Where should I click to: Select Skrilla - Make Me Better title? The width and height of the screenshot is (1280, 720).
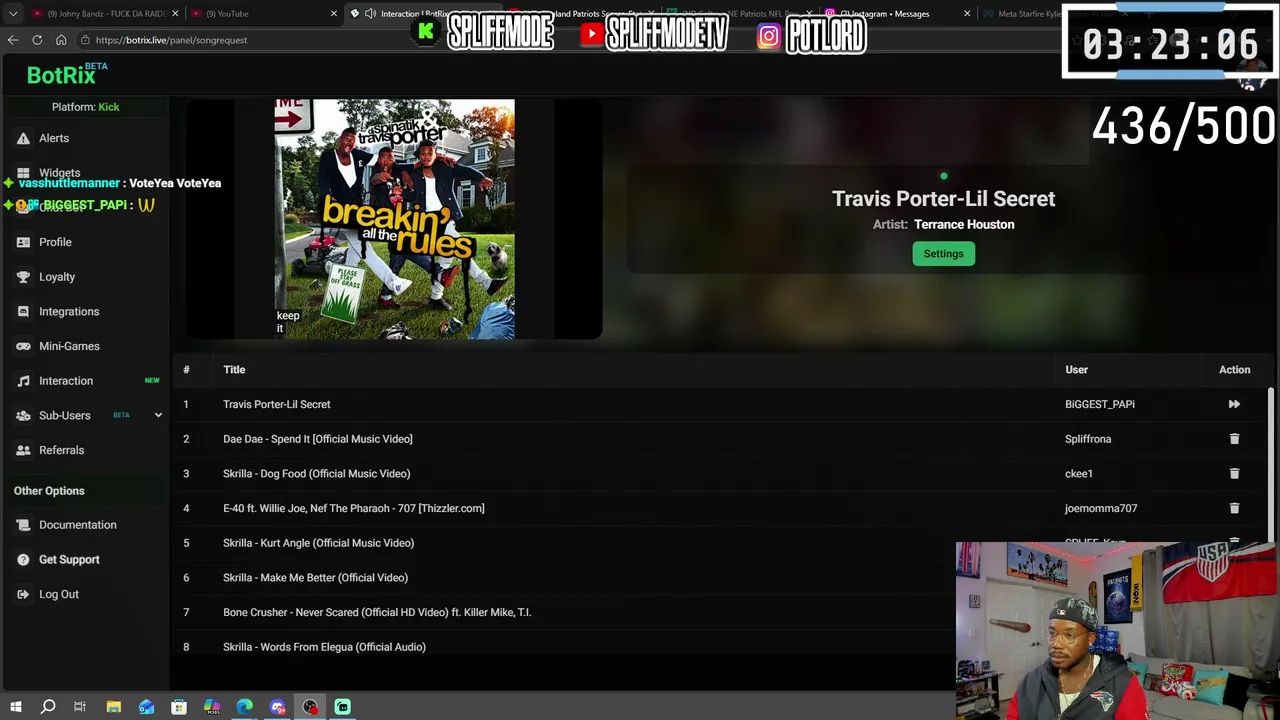tap(315, 577)
